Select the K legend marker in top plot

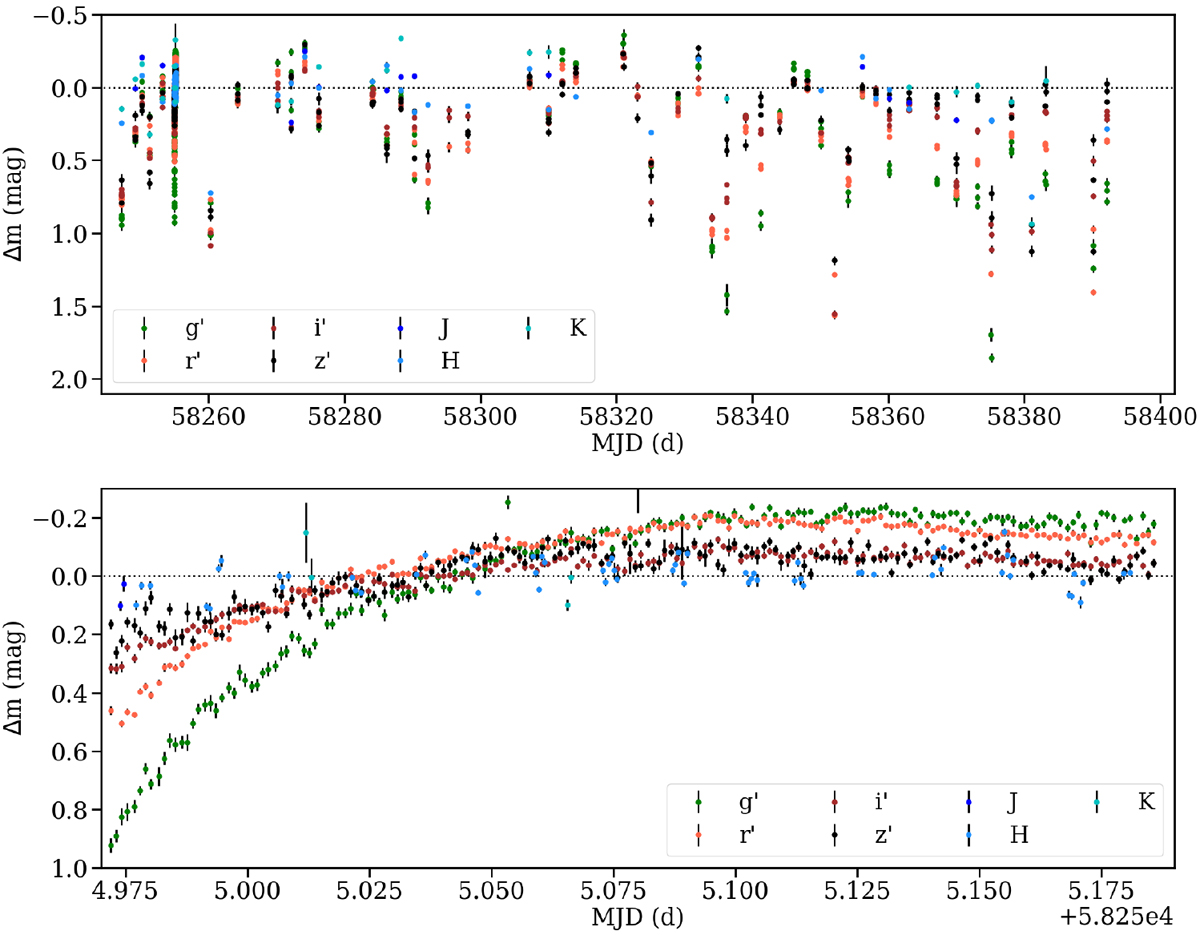[x=529, y=328]
